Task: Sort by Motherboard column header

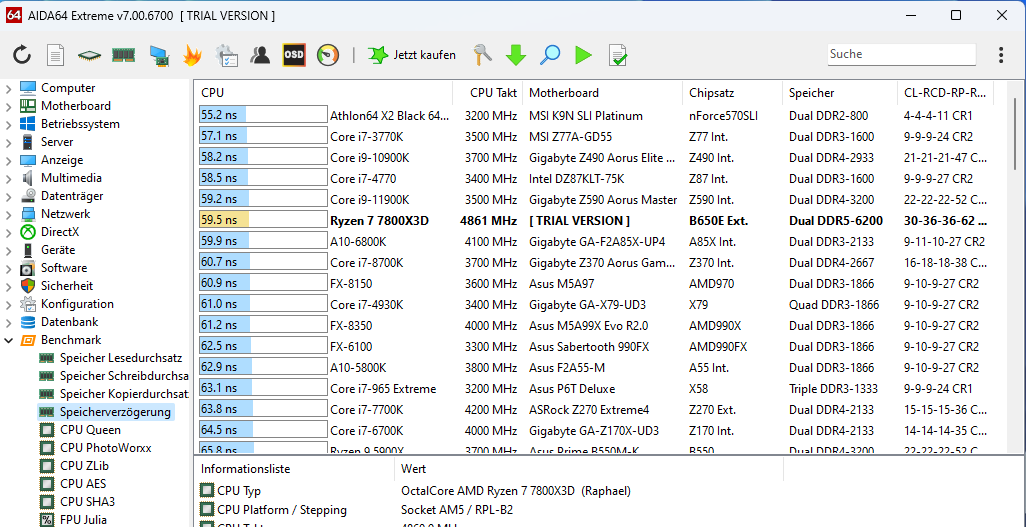Action: coord(603,93)
